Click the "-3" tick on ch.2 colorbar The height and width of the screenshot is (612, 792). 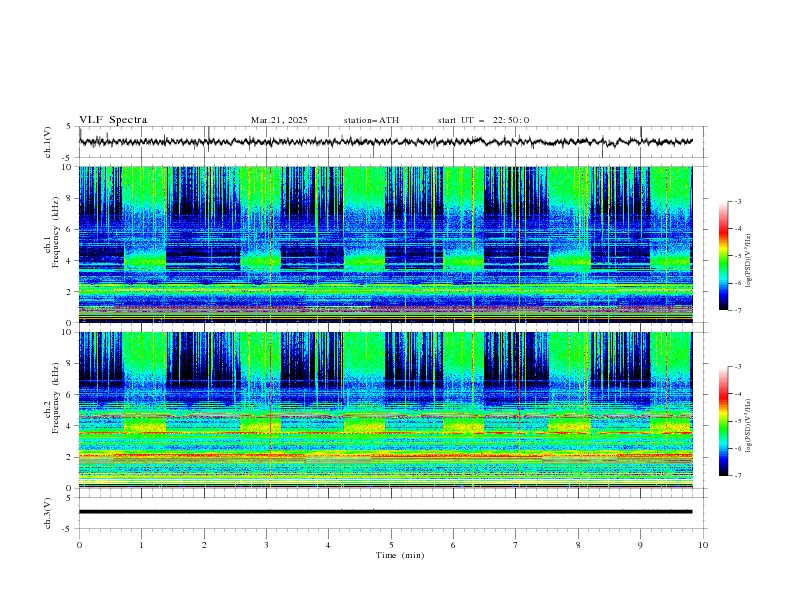click(x=737, y=367)
